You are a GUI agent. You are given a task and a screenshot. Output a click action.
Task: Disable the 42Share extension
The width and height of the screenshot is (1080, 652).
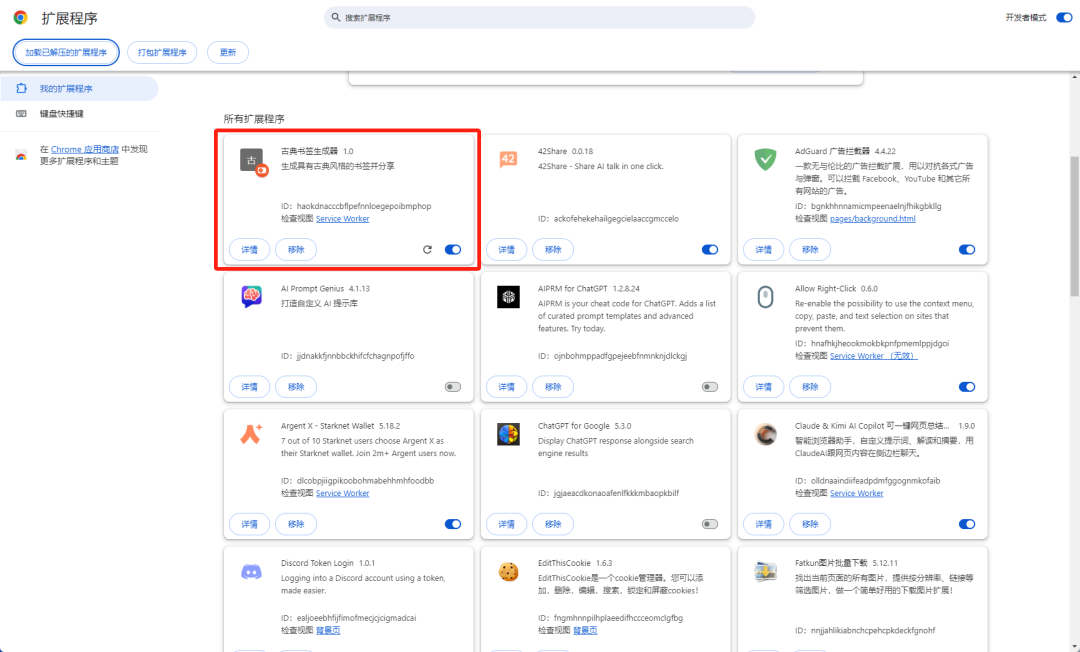(709, 249)
